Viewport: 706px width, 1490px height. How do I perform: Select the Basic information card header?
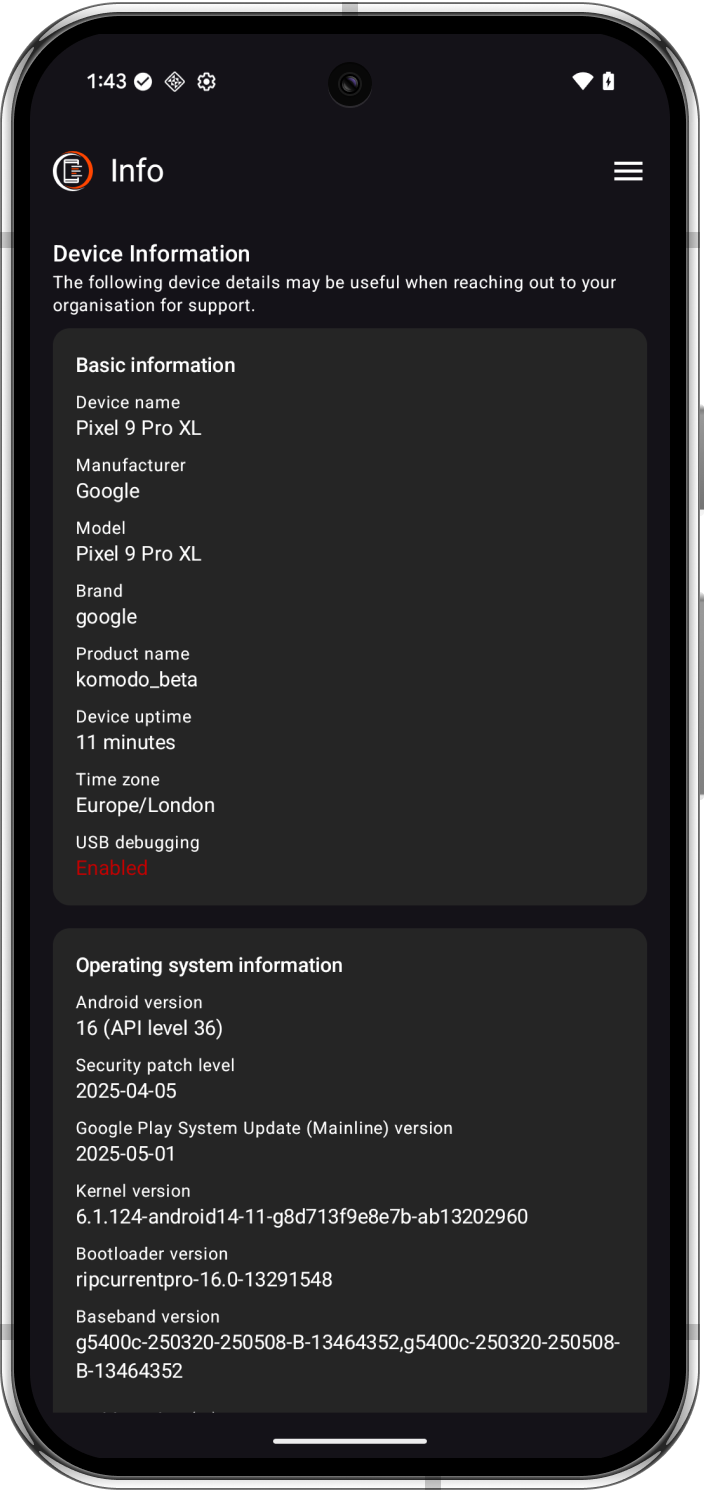coord(156,365)
